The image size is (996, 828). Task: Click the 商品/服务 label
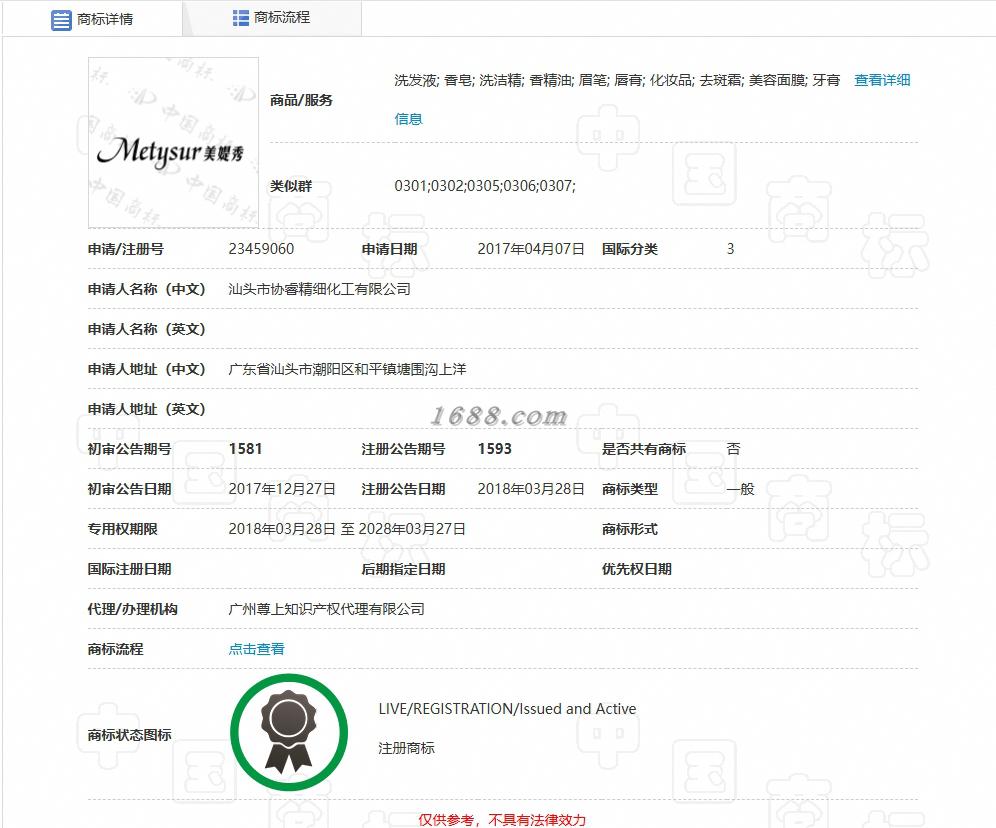301,100
